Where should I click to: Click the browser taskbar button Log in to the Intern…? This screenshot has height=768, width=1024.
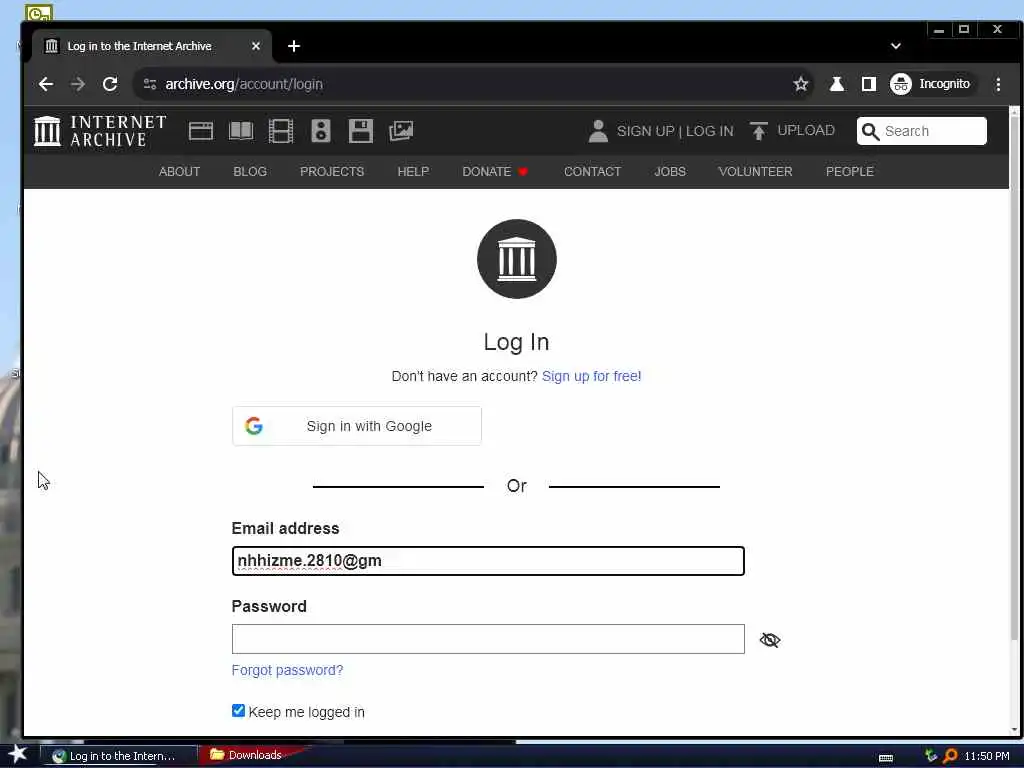[x=119, y=756]
